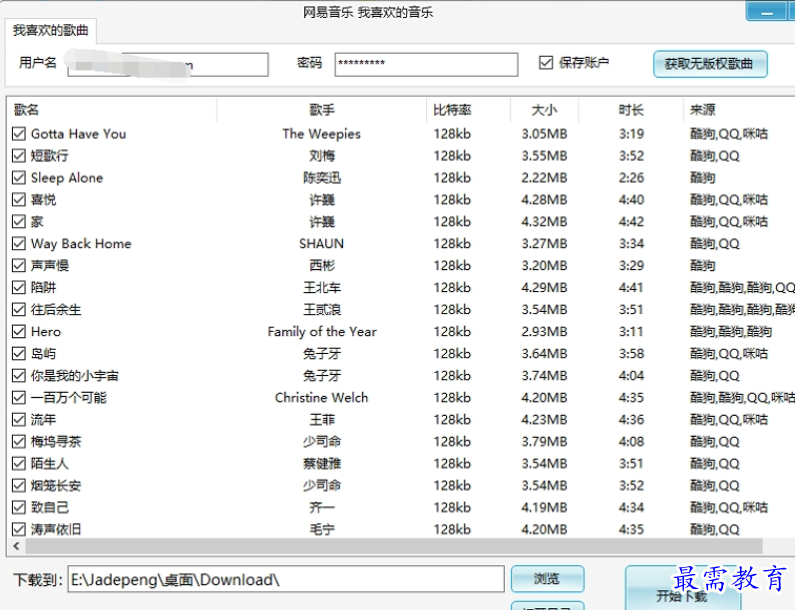Focus the 用户名 input field
Image resolution: width=795 pixels, height=610 pixels.
click(x=168, y=64)
